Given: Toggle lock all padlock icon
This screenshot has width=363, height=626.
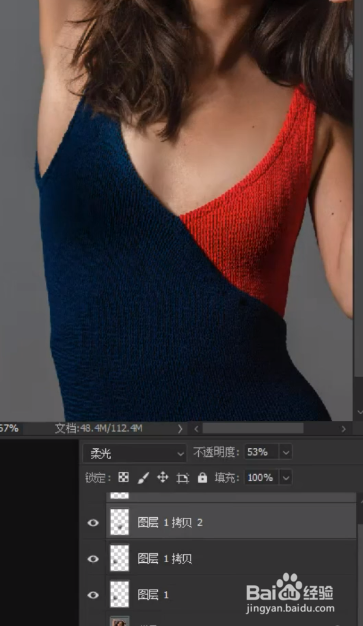Looking at the screenshot, I should coord(202,477).
